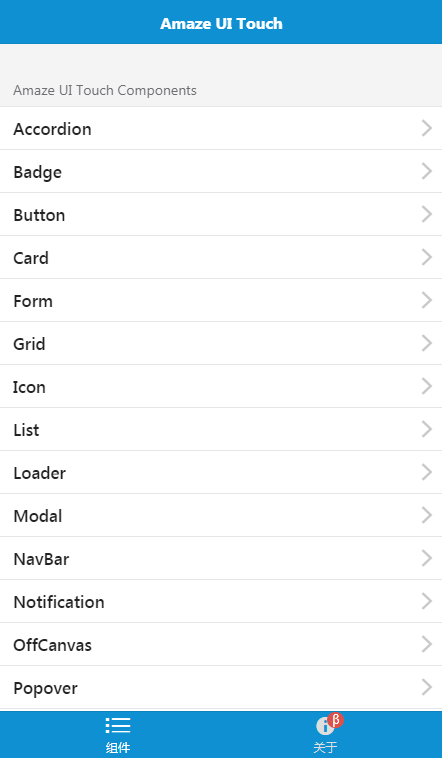Click the chevron arrow beside Icon
The height and width of the screenshot is (758, 442).
[427, 386]
